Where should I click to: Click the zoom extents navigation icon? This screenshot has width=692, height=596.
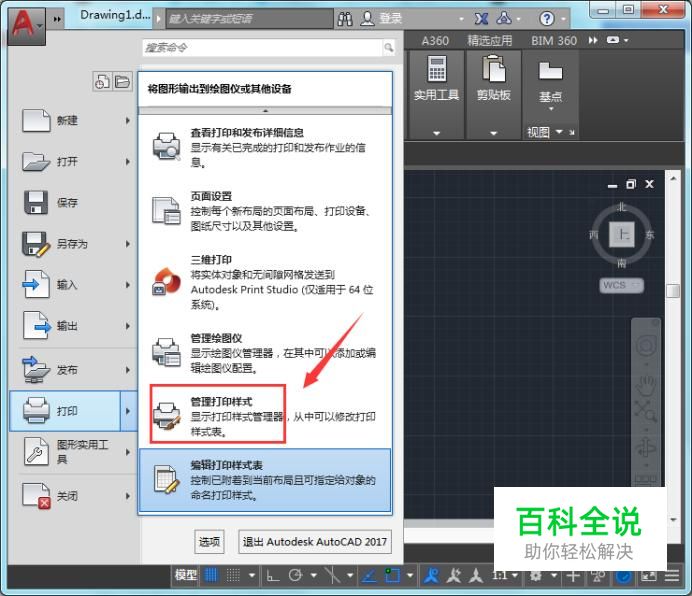click(646, 411)
